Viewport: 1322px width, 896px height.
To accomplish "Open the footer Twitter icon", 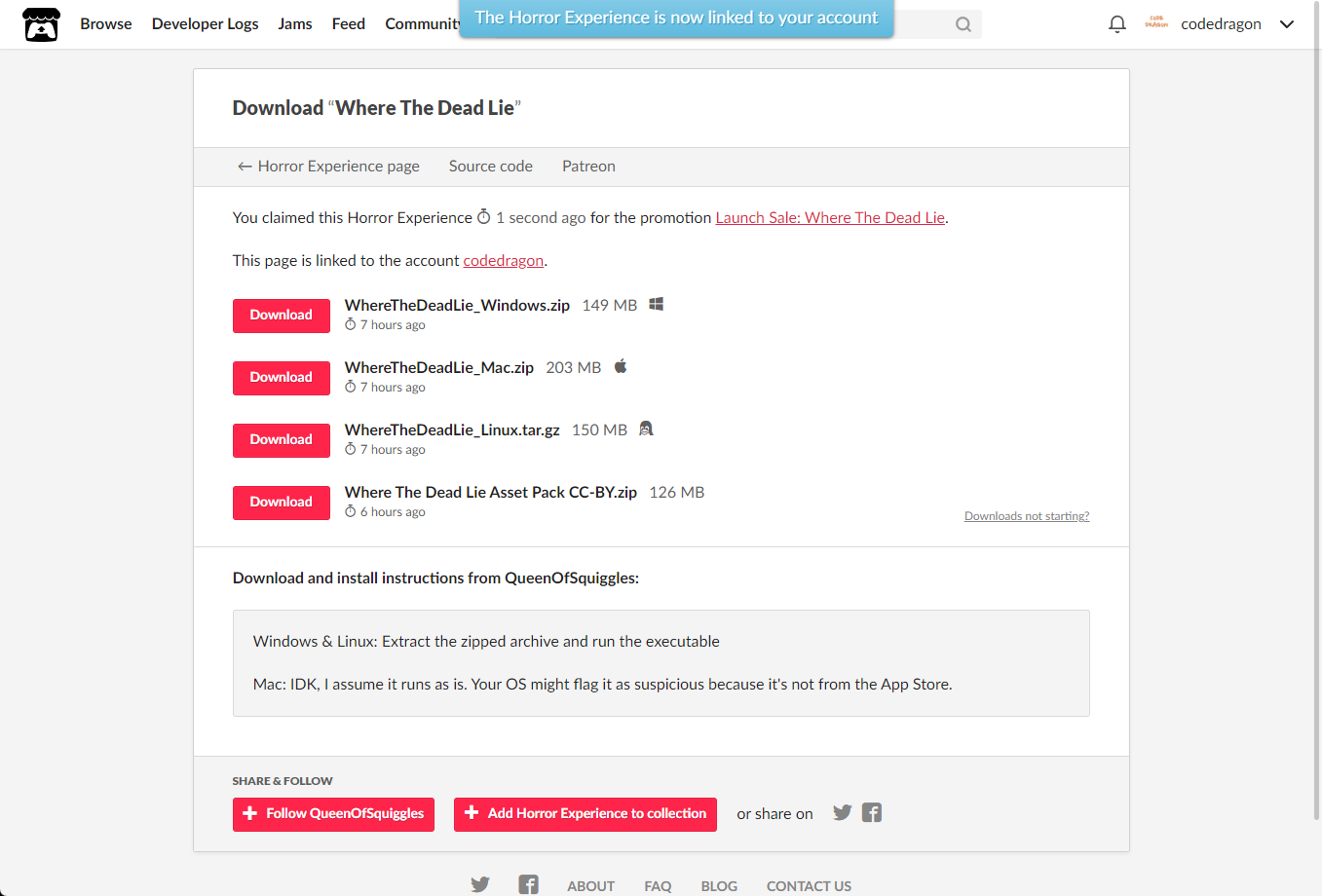I will coord(480,885).
